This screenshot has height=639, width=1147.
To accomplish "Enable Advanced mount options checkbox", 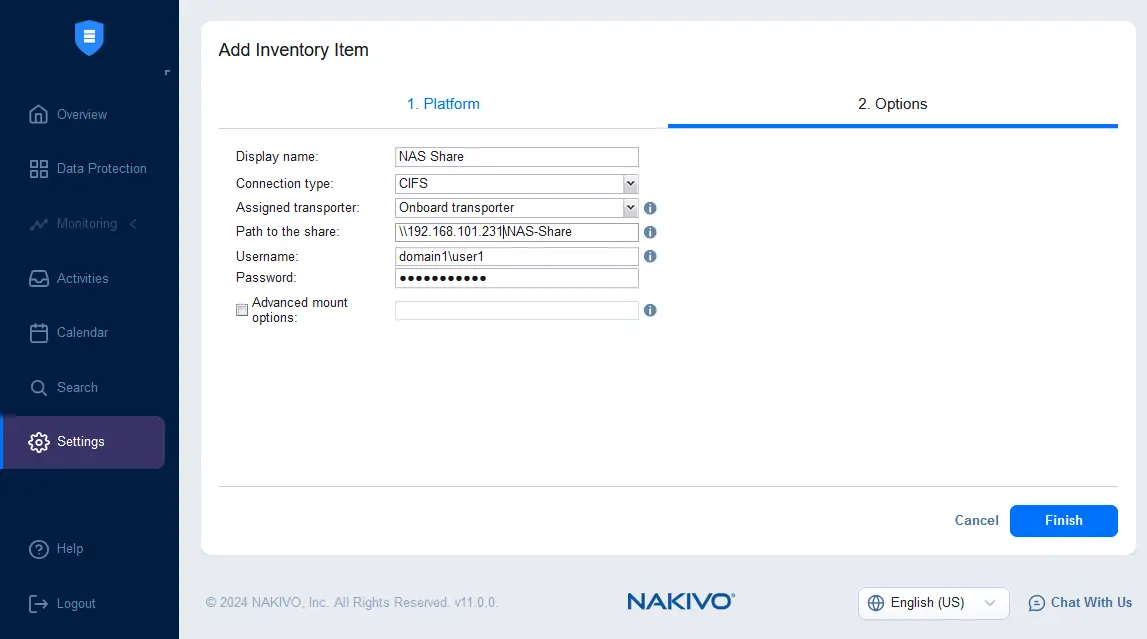I will coord(241,310).
